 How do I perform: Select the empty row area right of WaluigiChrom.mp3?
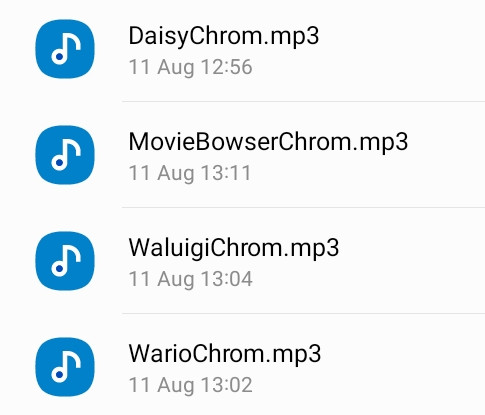tap(412, 261)
